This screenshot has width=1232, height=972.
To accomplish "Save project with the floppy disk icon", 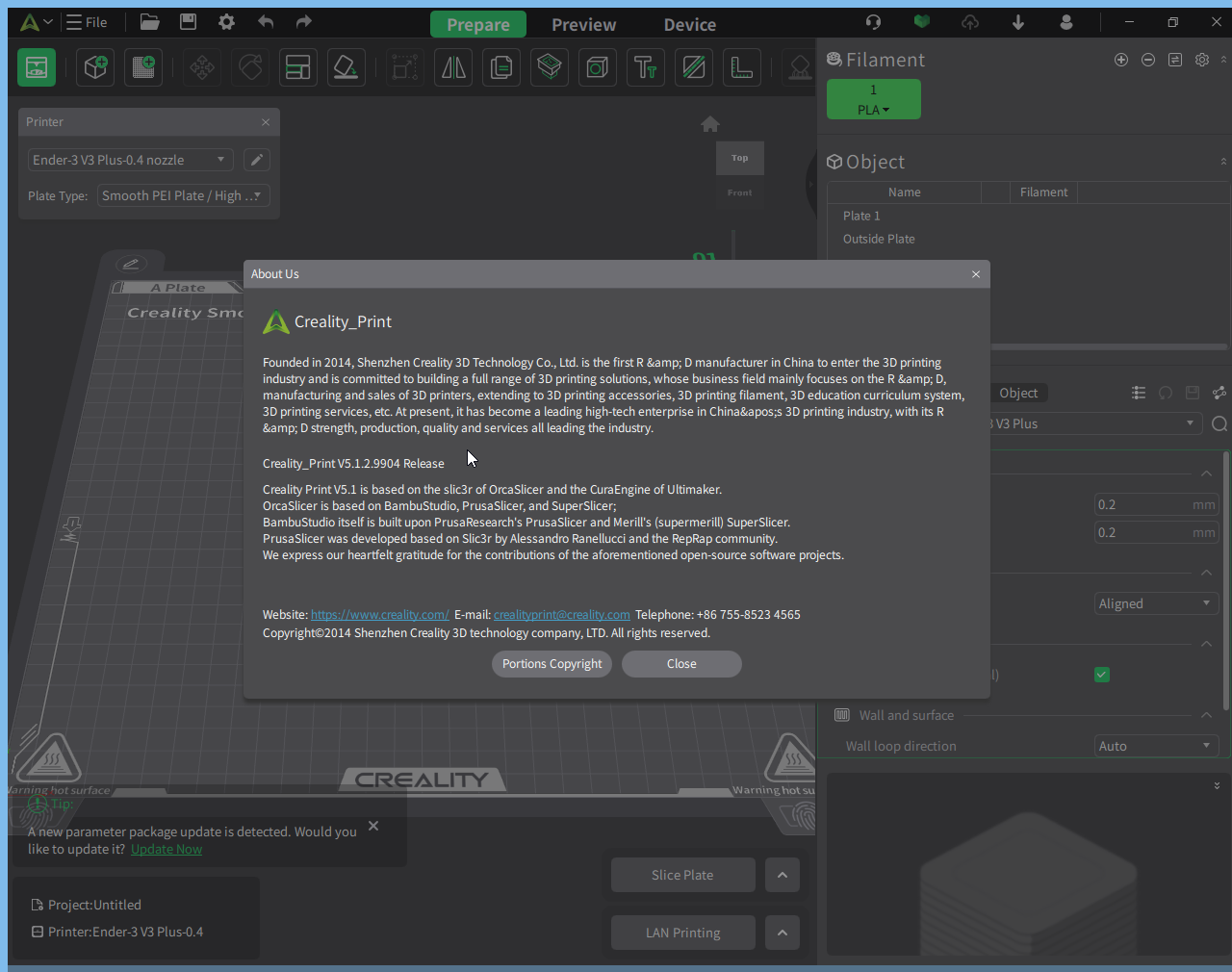I will (x=188, y=22).
